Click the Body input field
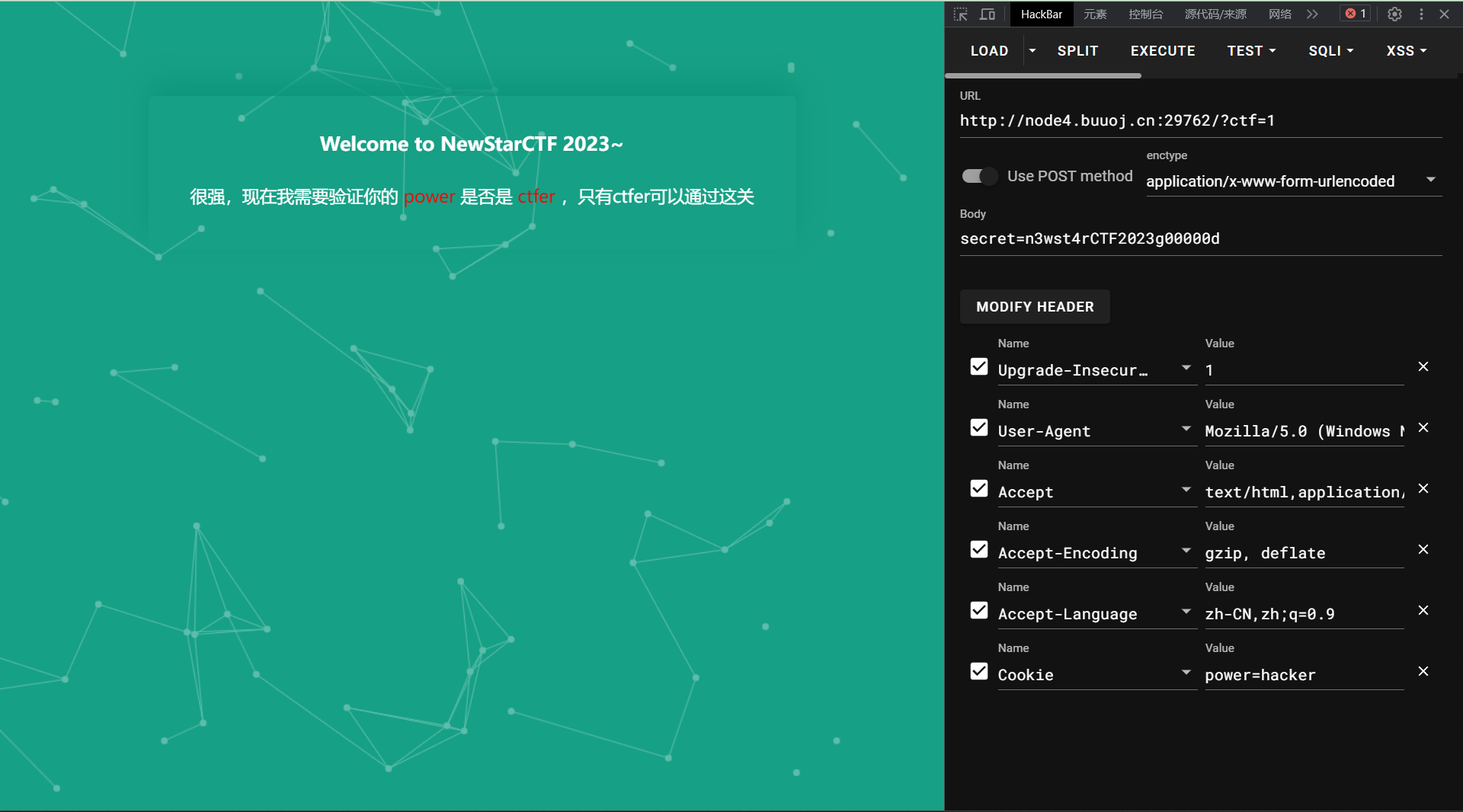This screenshot has width=1463, height=812. coord(1200,239)
